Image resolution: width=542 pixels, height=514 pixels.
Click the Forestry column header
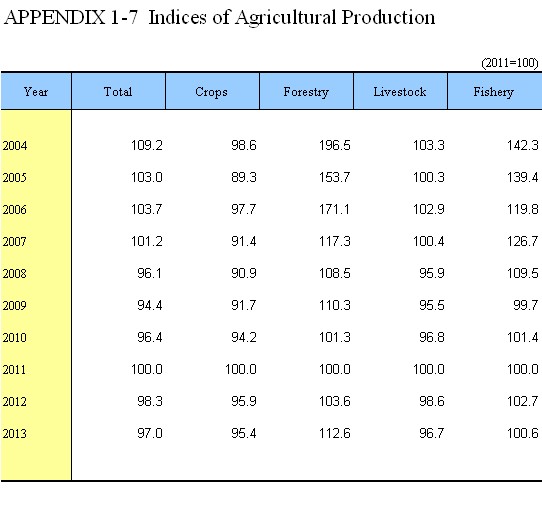click(x=306, y=92)
